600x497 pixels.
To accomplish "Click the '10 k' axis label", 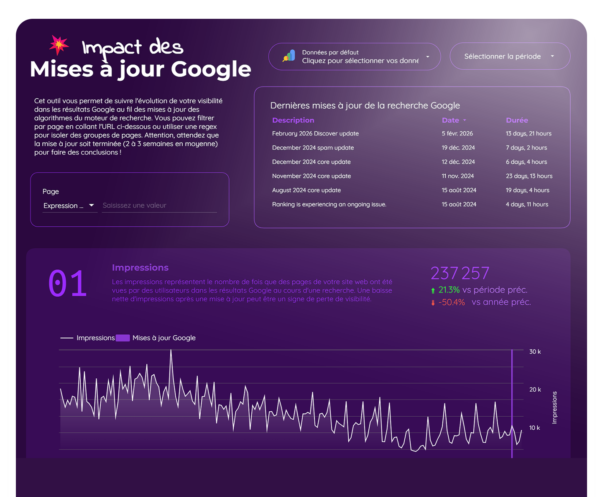I will coord(535,428).
